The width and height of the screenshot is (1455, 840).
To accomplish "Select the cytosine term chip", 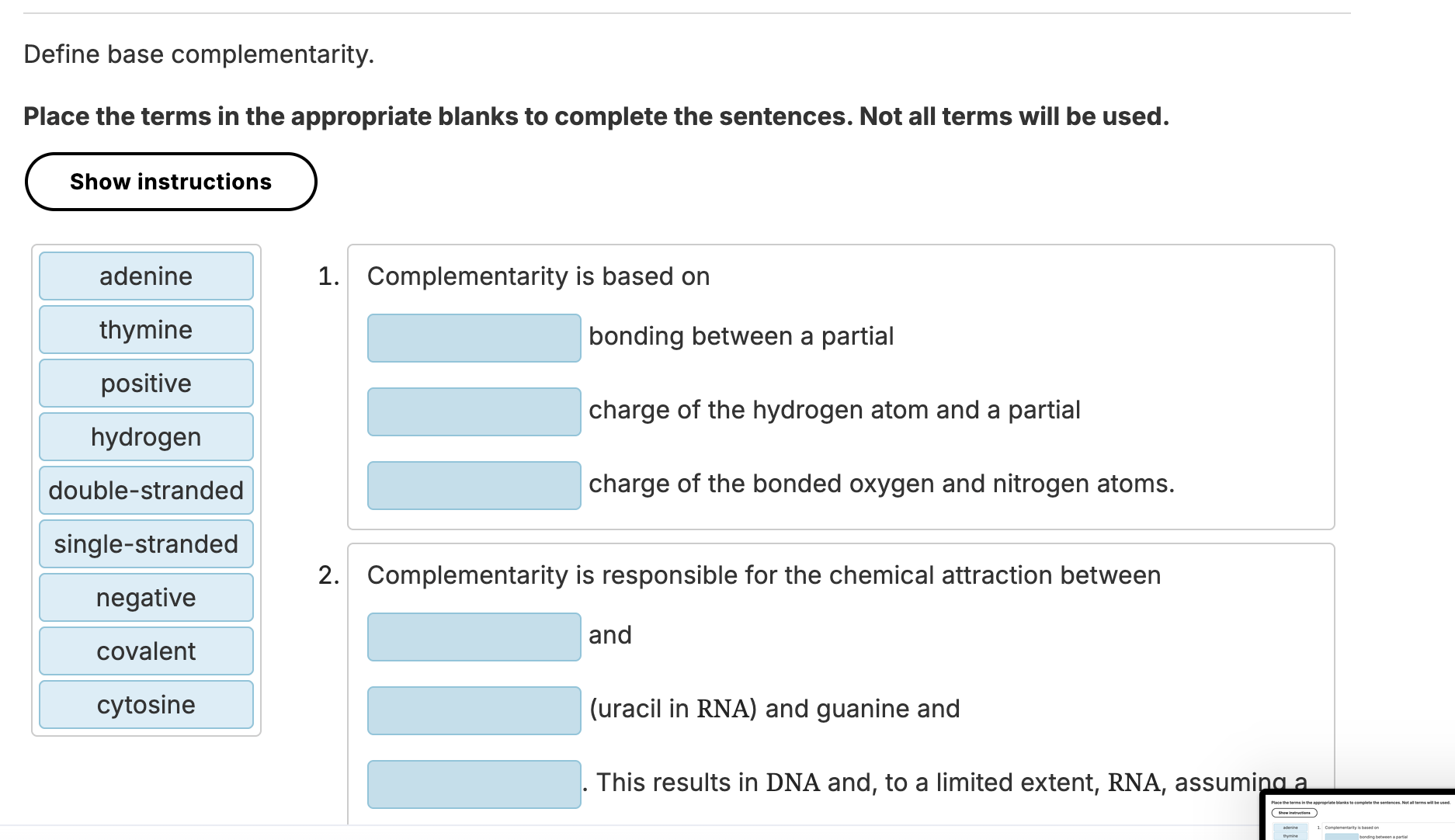I will point(145,704).
